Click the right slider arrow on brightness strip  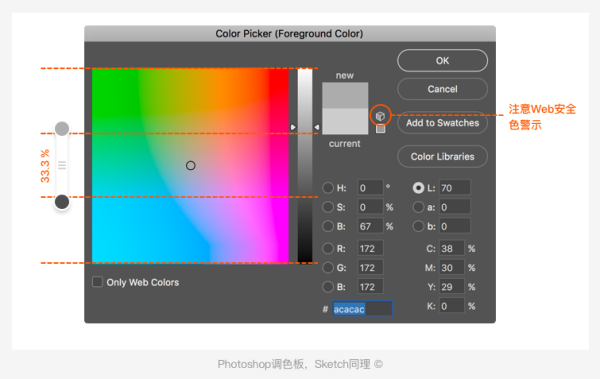pyautogui.click(x=316, y=127)
